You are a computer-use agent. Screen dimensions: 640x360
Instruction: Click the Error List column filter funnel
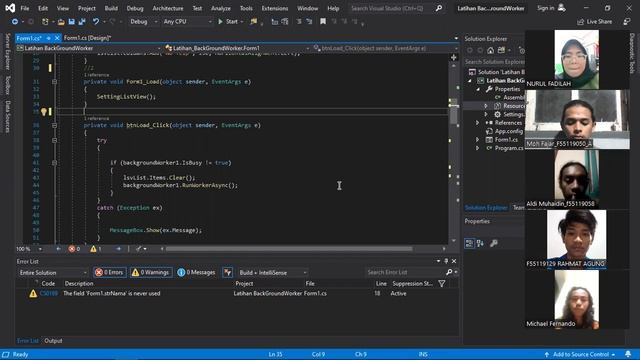pos(442,283)
